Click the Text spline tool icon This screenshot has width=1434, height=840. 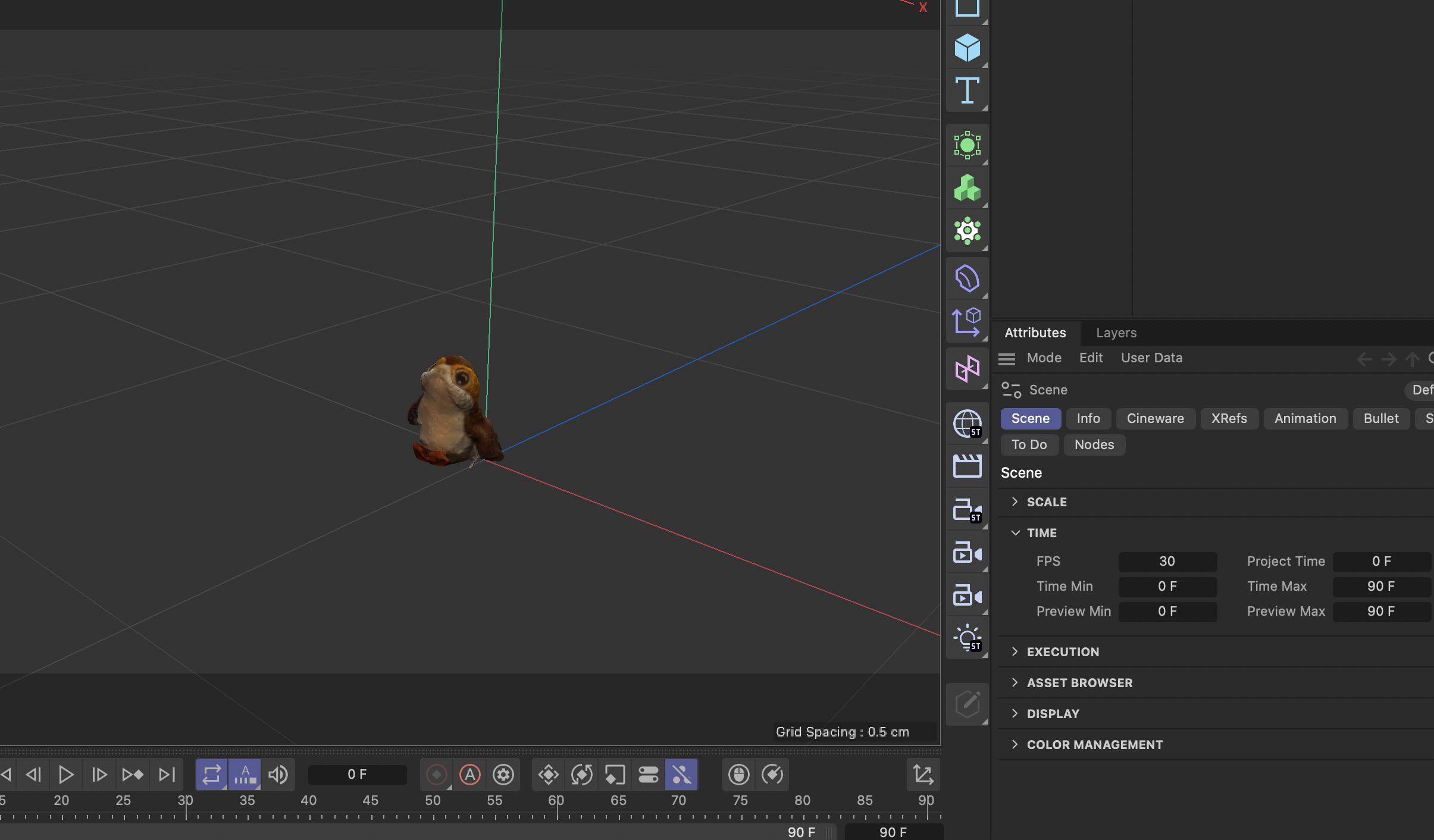coord(966,90)
